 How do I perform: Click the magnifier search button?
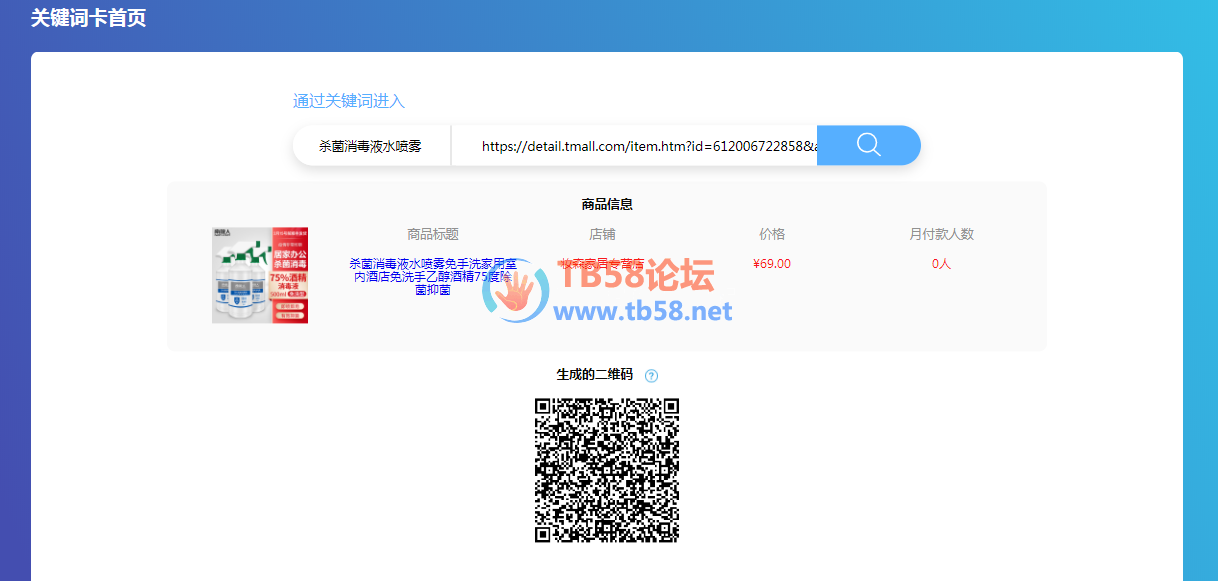point(868,145)
